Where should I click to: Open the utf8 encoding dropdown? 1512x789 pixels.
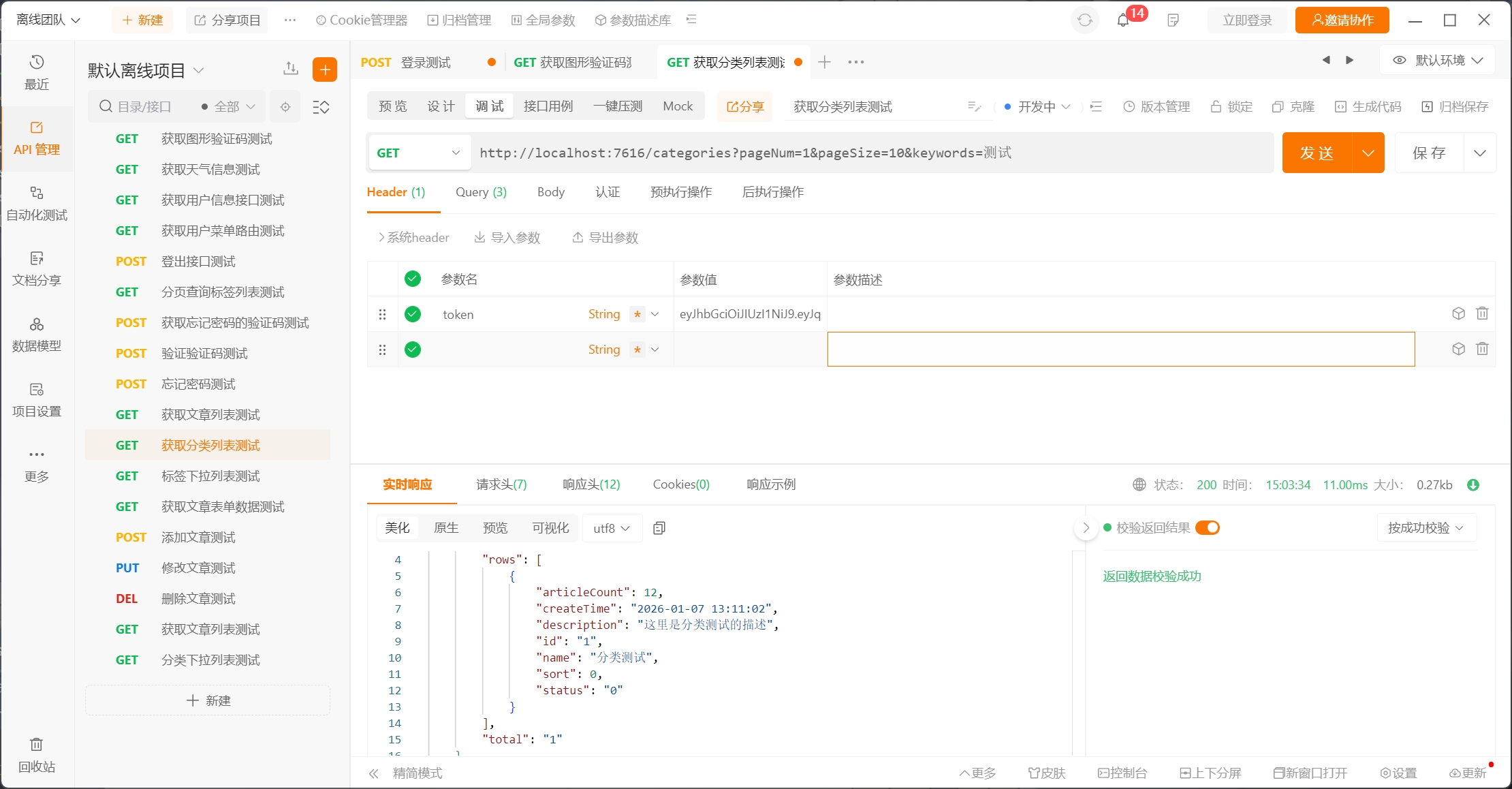(x=611, y=528)
